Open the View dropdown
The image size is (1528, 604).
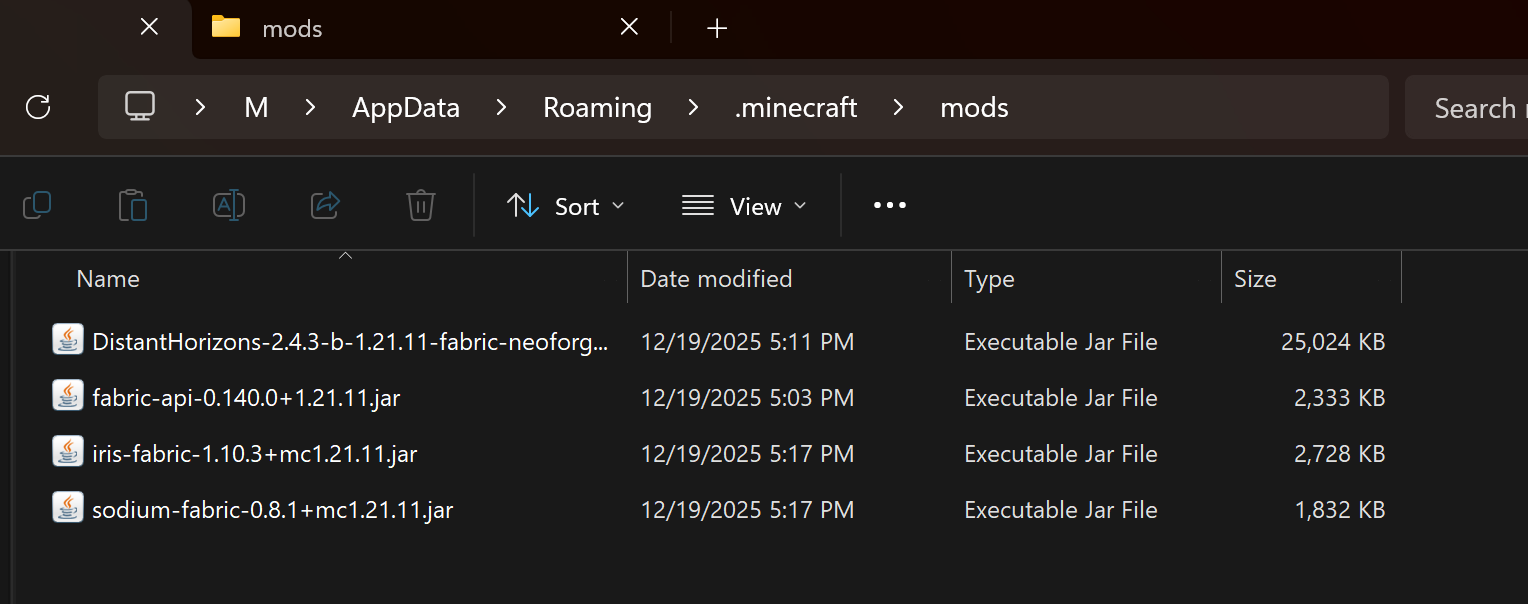click(x=744, y=207)
